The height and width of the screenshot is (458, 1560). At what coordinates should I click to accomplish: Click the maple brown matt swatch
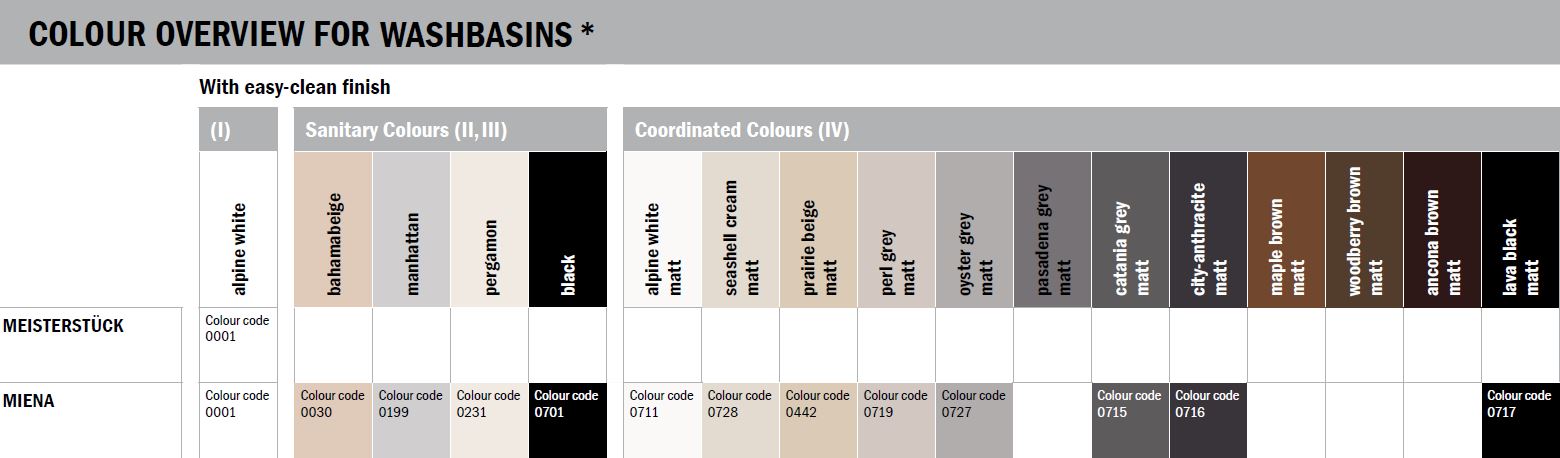tap(1286, 229)
